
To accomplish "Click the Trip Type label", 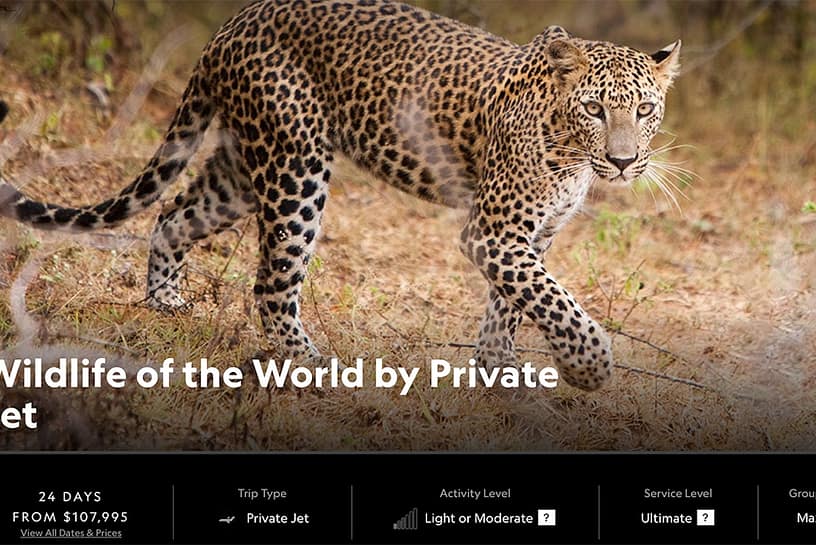I will click(x=262, y=493).
